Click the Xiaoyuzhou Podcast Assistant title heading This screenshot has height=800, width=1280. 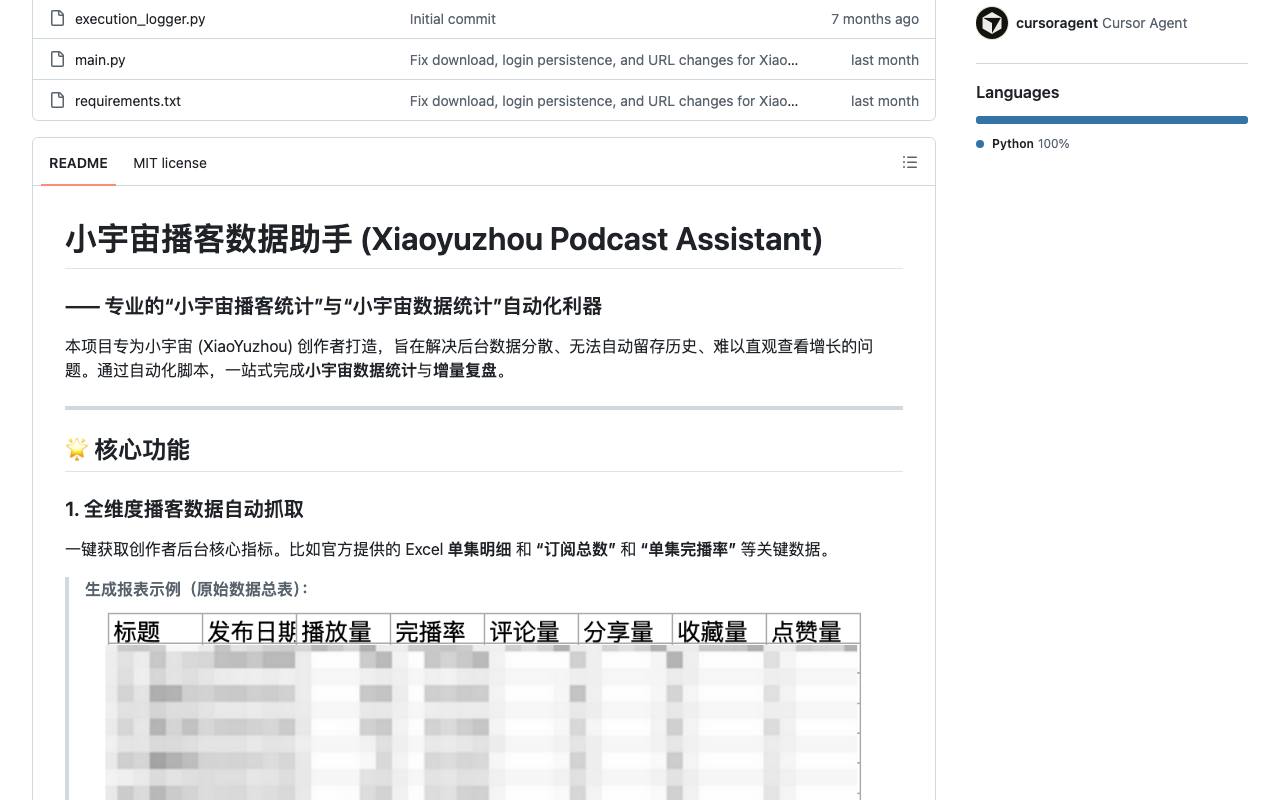[444, 239]
